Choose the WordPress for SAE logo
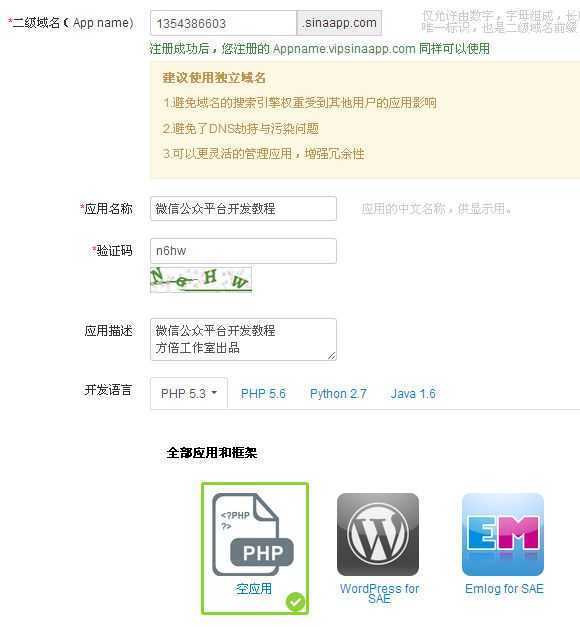 pyautogui.click(x=378, y=534)
